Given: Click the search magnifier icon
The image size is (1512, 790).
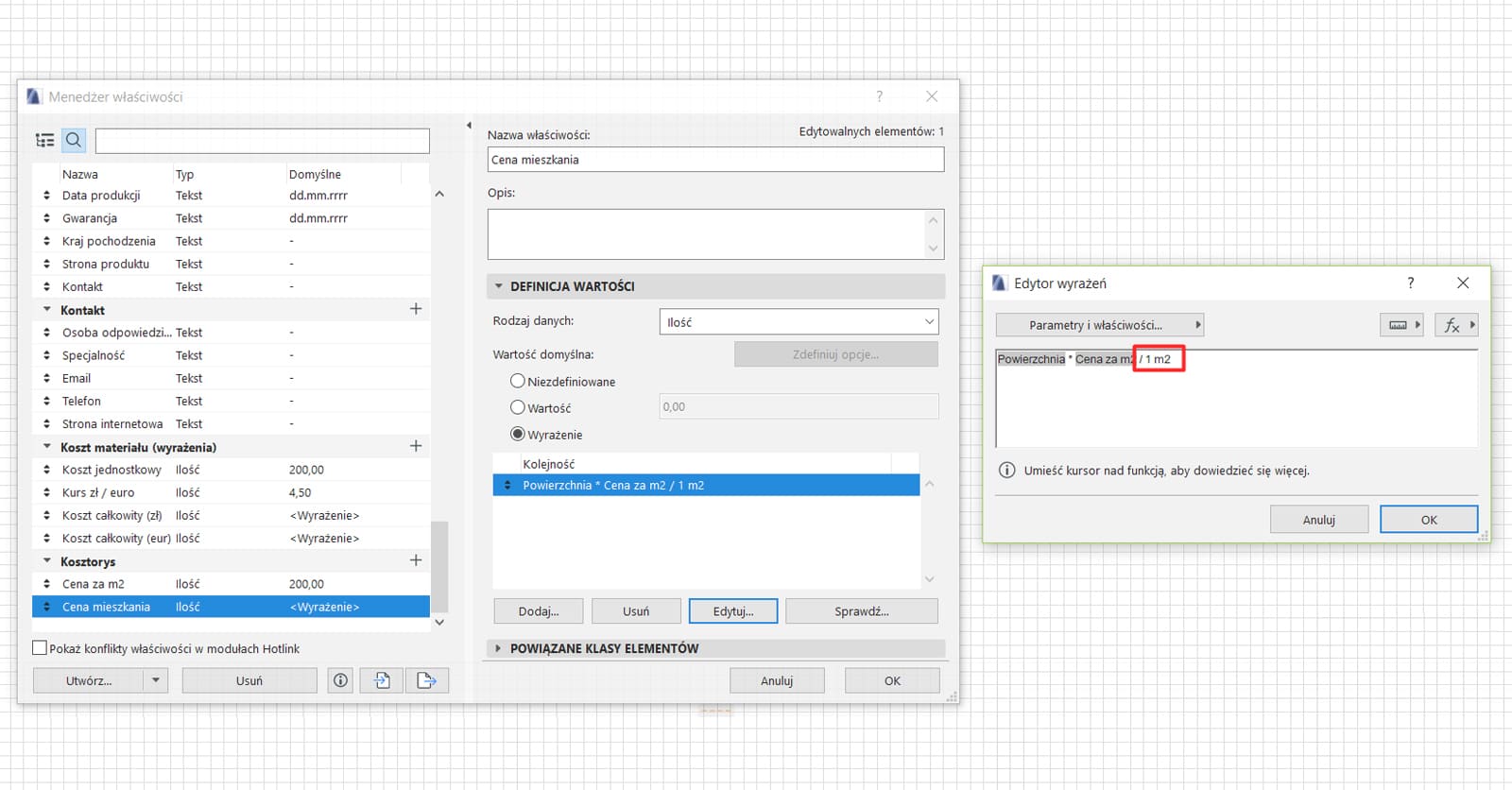Looking at the screenshot, I should pos(74,140).
